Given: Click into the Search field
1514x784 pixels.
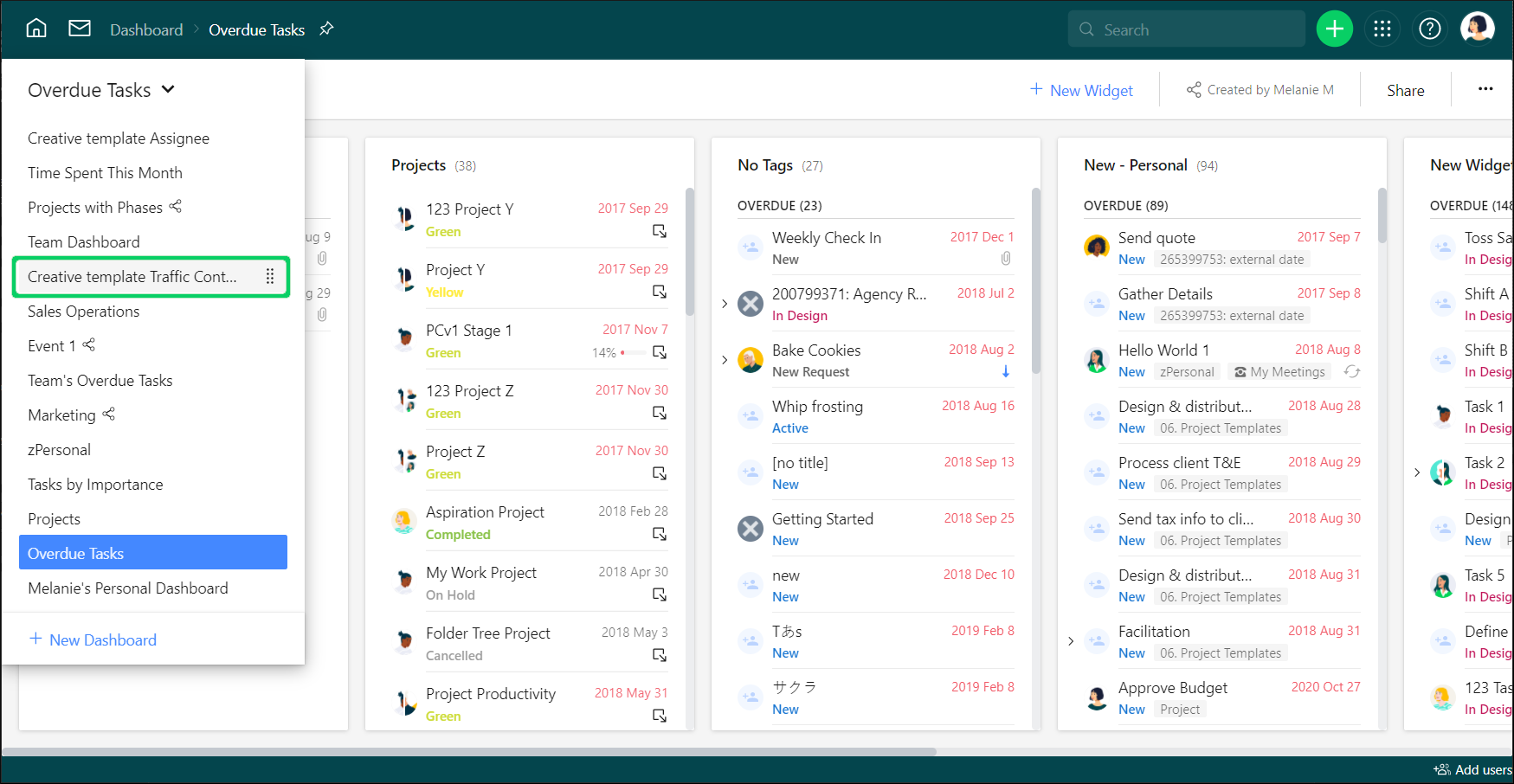Looking at the screenshot, I should 1195,29.
